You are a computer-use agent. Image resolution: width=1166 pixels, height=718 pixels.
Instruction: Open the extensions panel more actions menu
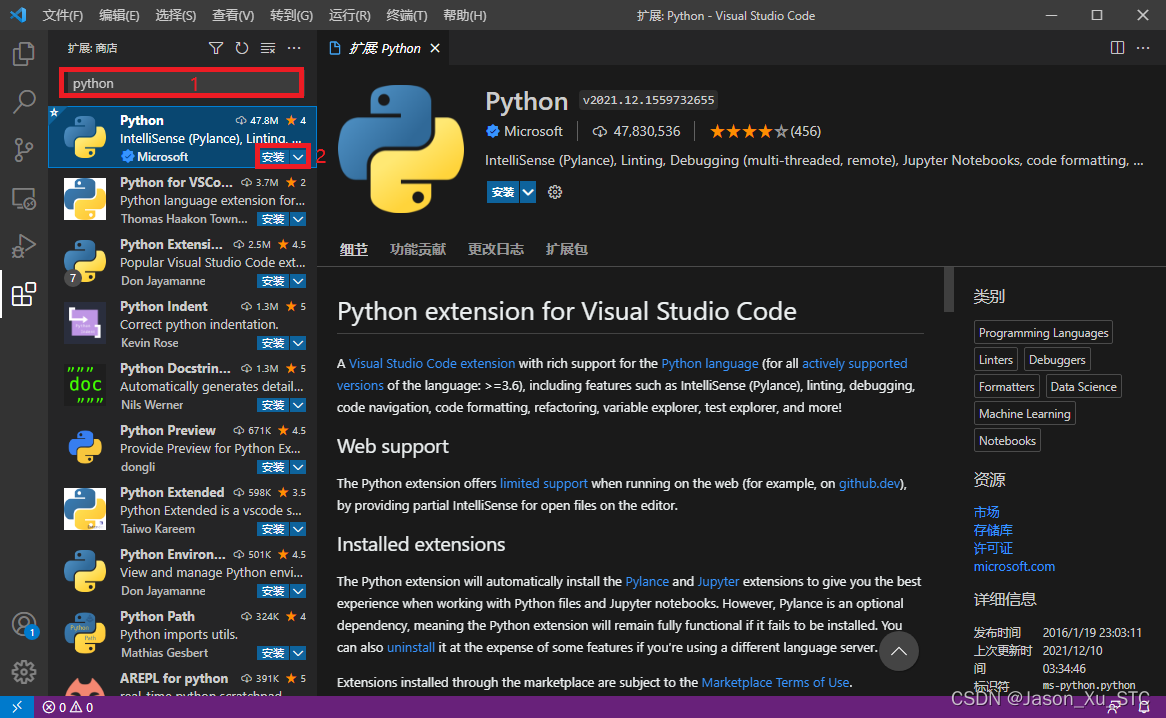click(x=293, y=47)
